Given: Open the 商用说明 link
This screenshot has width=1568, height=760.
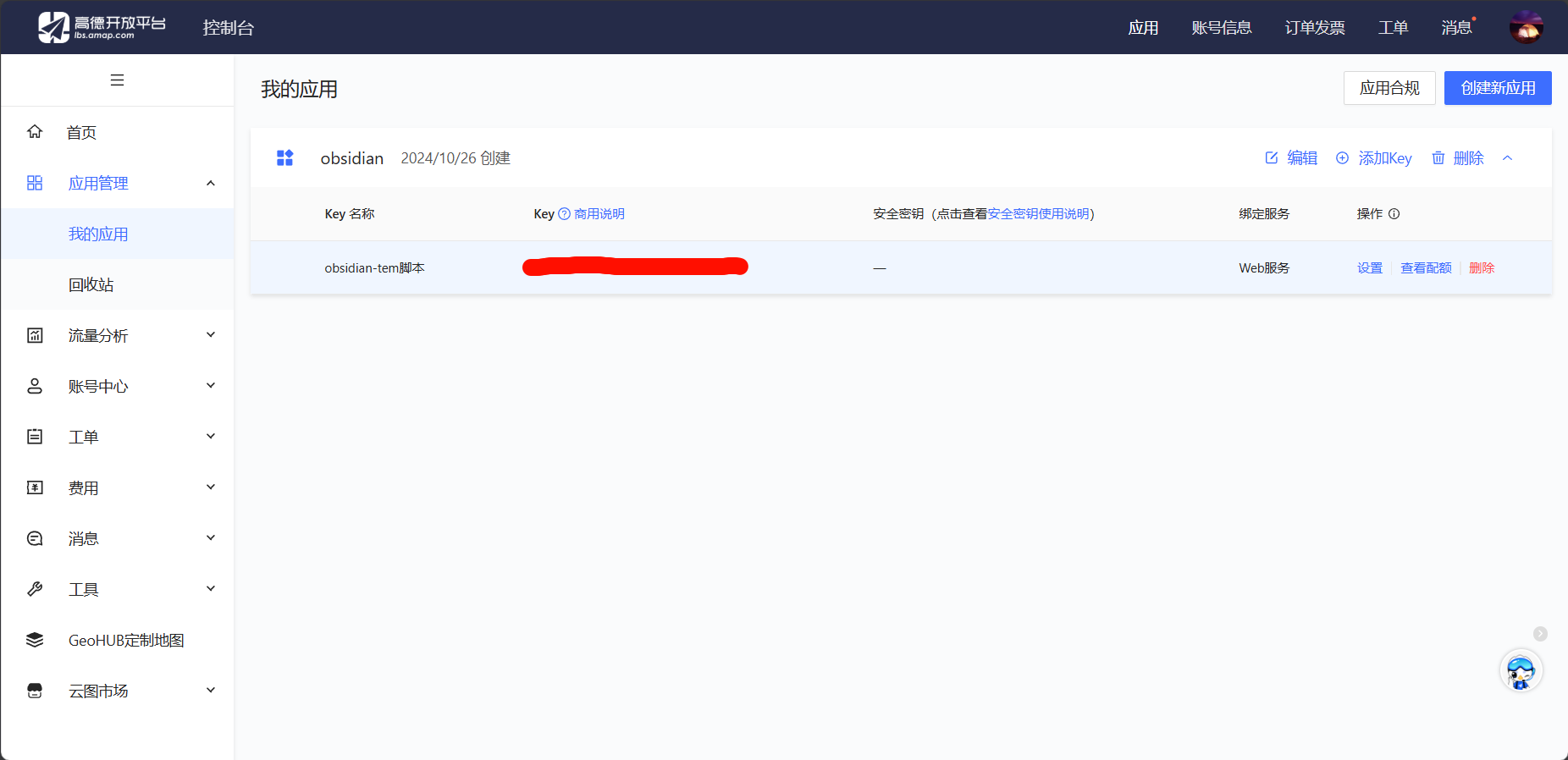Looking at the screenshot, I should click(599, 214).
